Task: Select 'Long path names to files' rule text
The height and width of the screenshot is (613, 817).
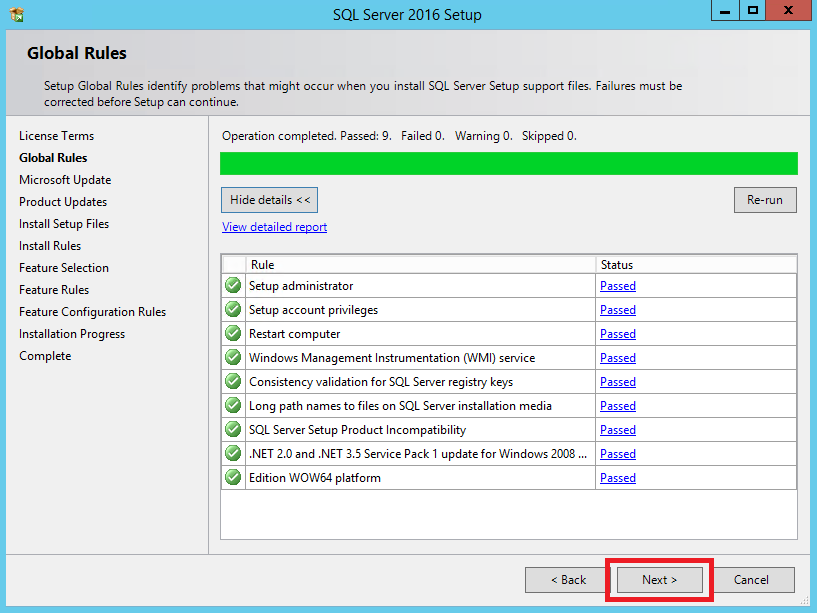Action: click(400, 406)
